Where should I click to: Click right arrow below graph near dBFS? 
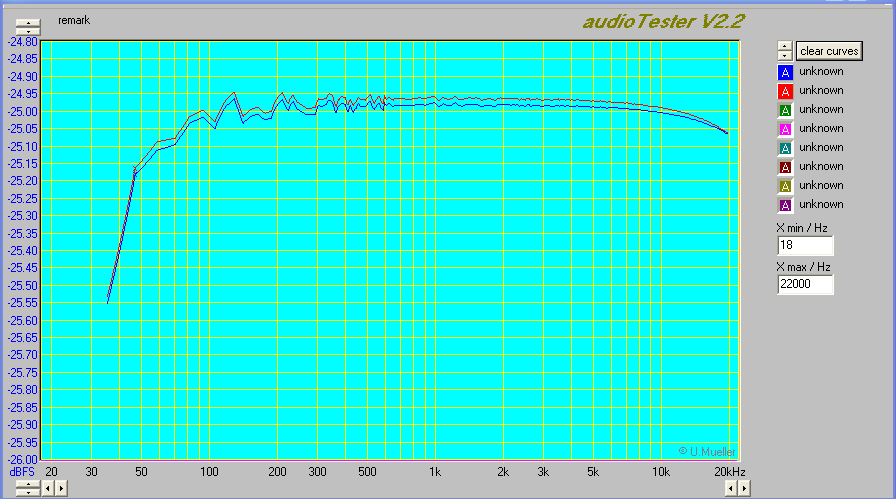[x=61, y=488]
